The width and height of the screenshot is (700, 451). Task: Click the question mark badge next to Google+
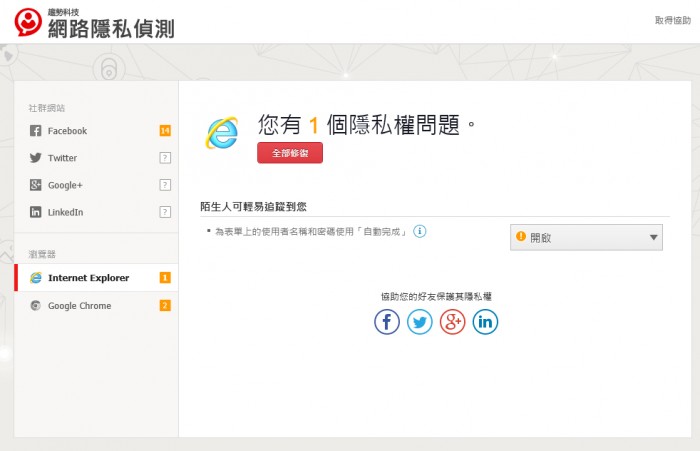click(165, 185)
